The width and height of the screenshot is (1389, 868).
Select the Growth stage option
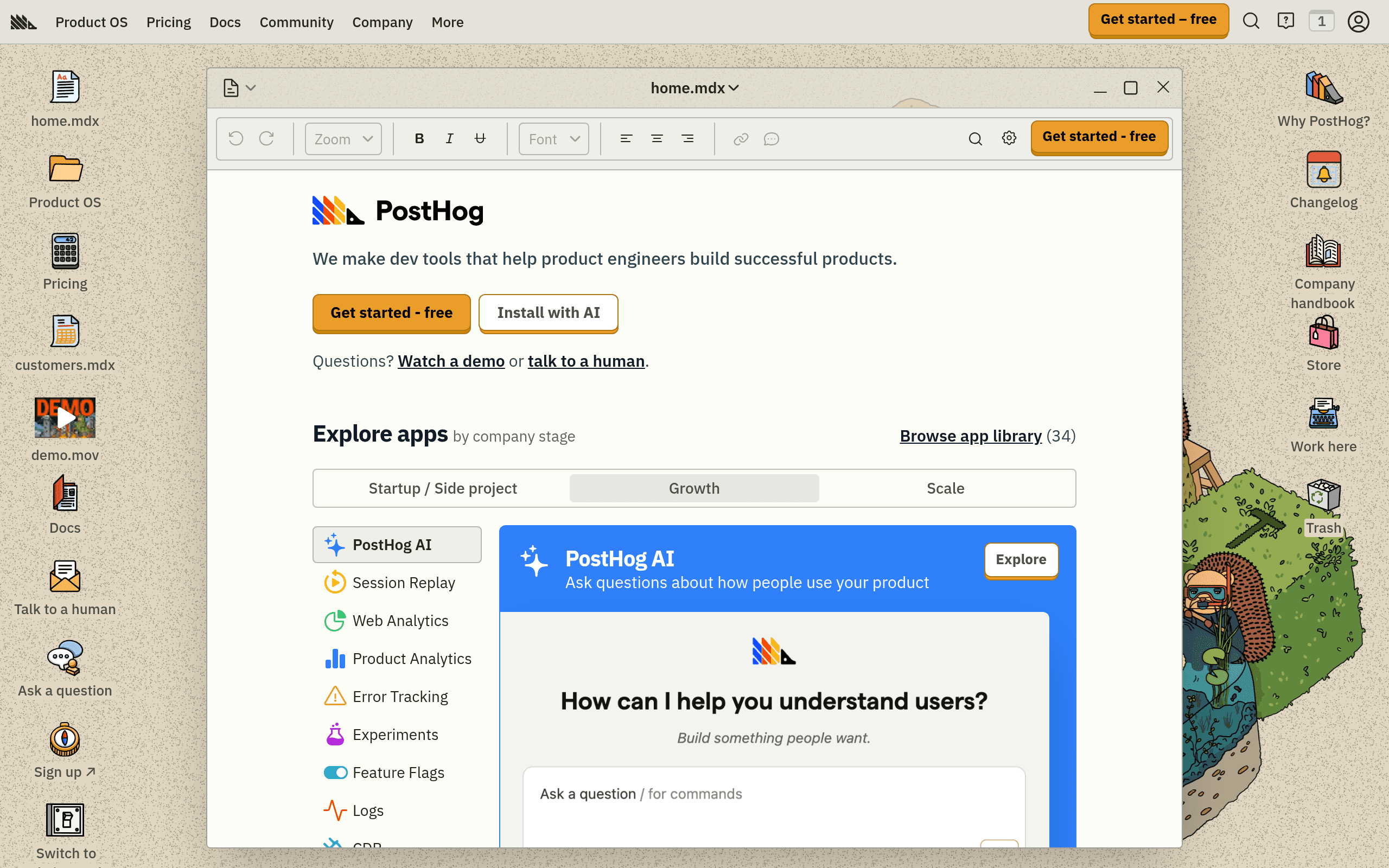[694, 488]
